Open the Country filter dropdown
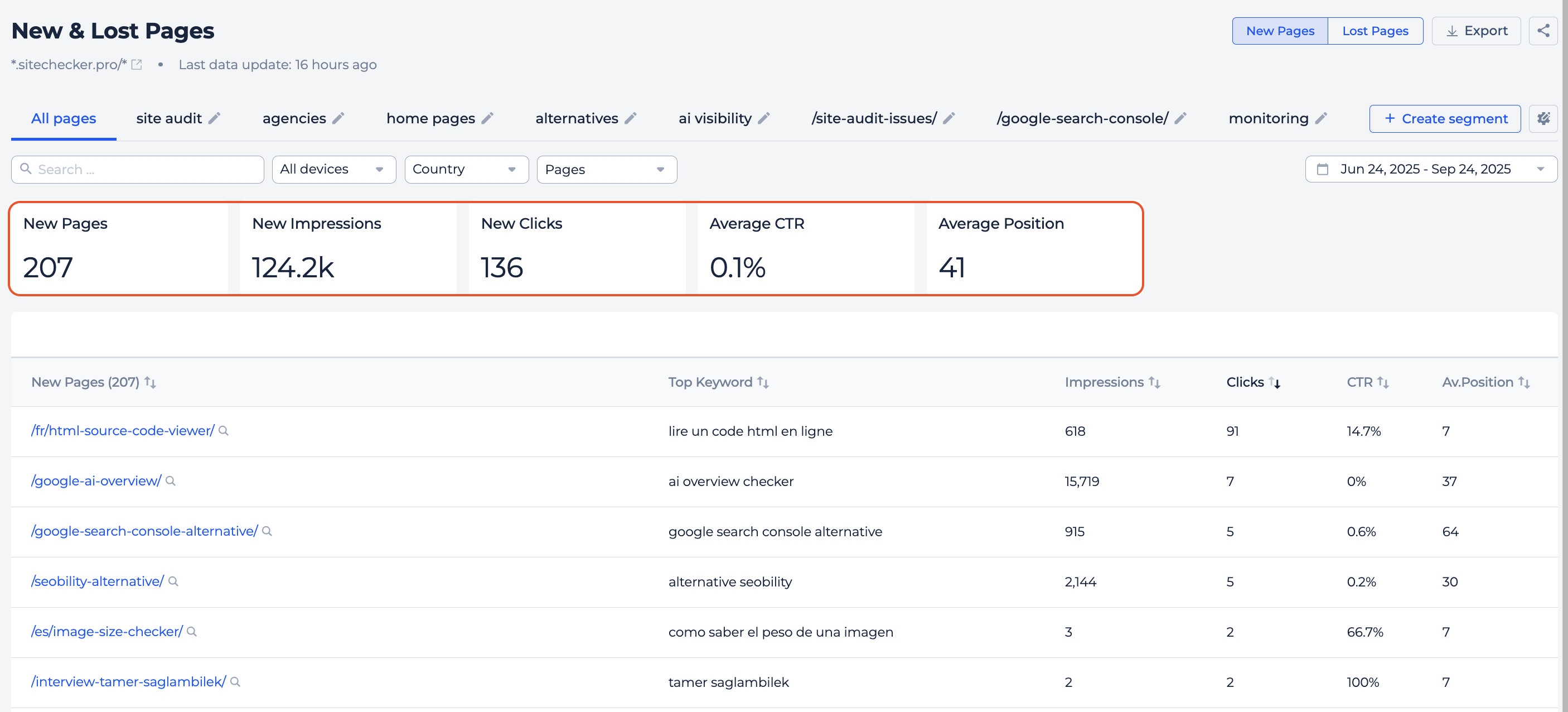Viewport: 1568px width, 712px height. pyautogui.click(x=466, y=169)
